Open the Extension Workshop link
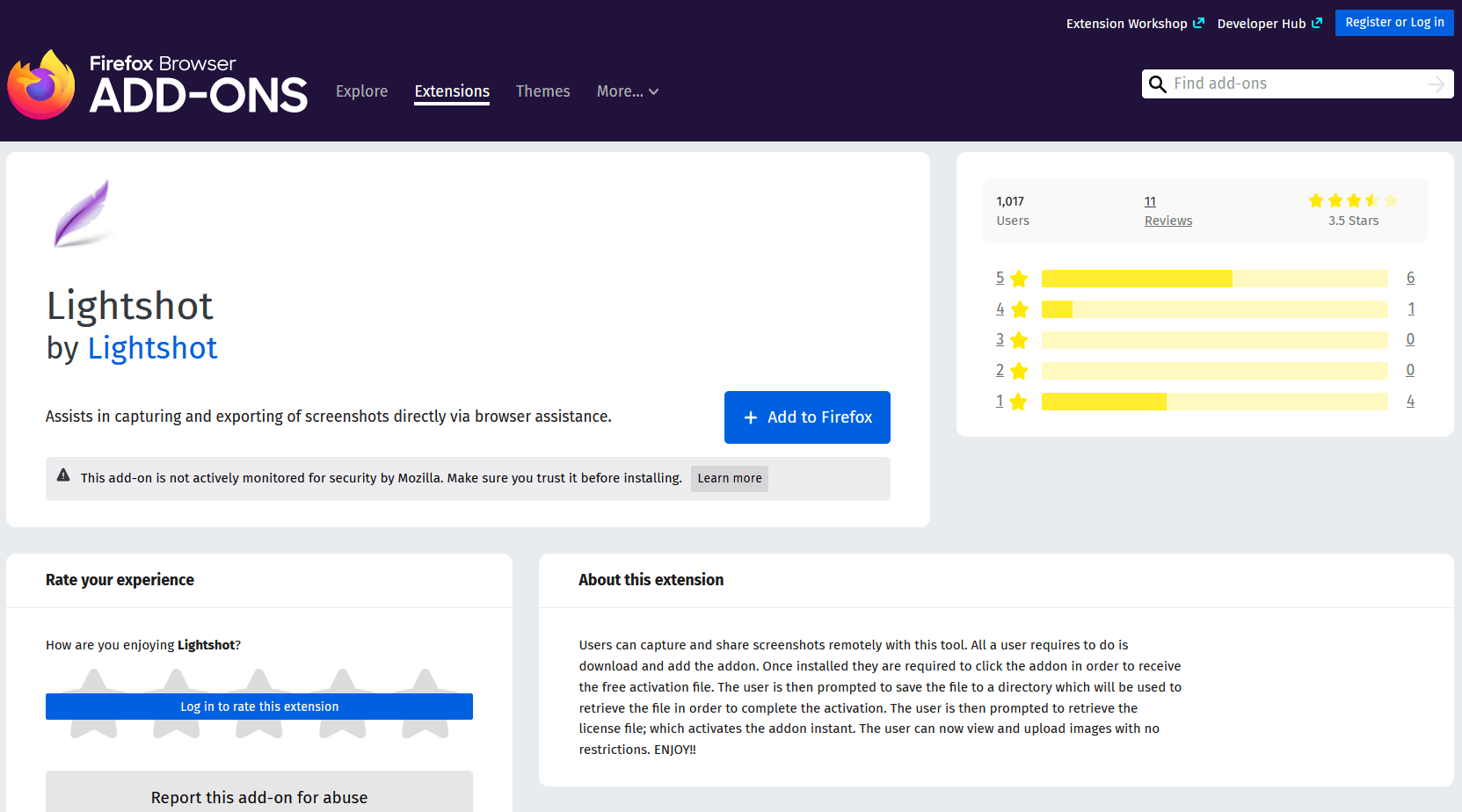Screen dimensions: 1462x812 point(1134,24)
